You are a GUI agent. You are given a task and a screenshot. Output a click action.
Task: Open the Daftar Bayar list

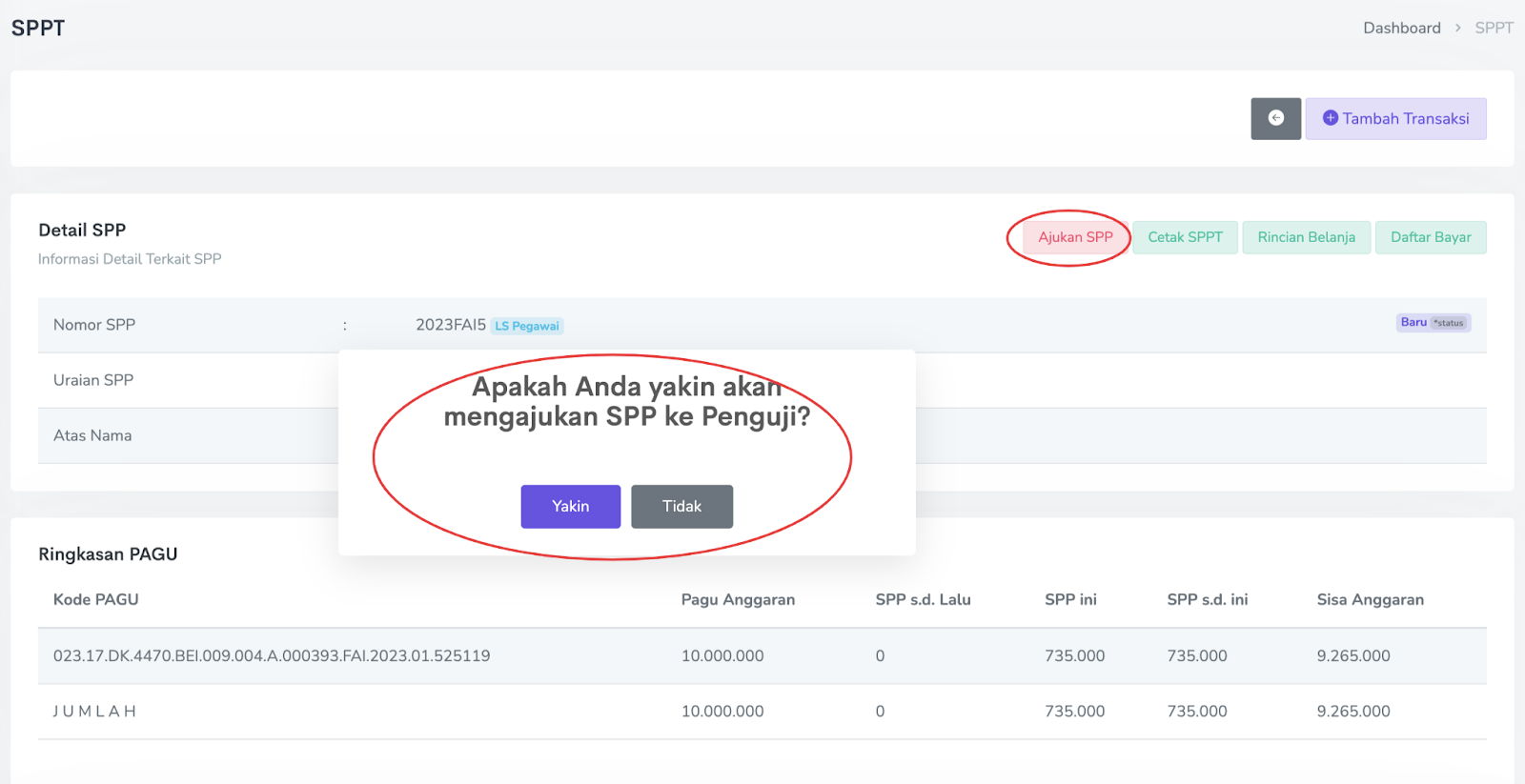(x=1430, y=237)
